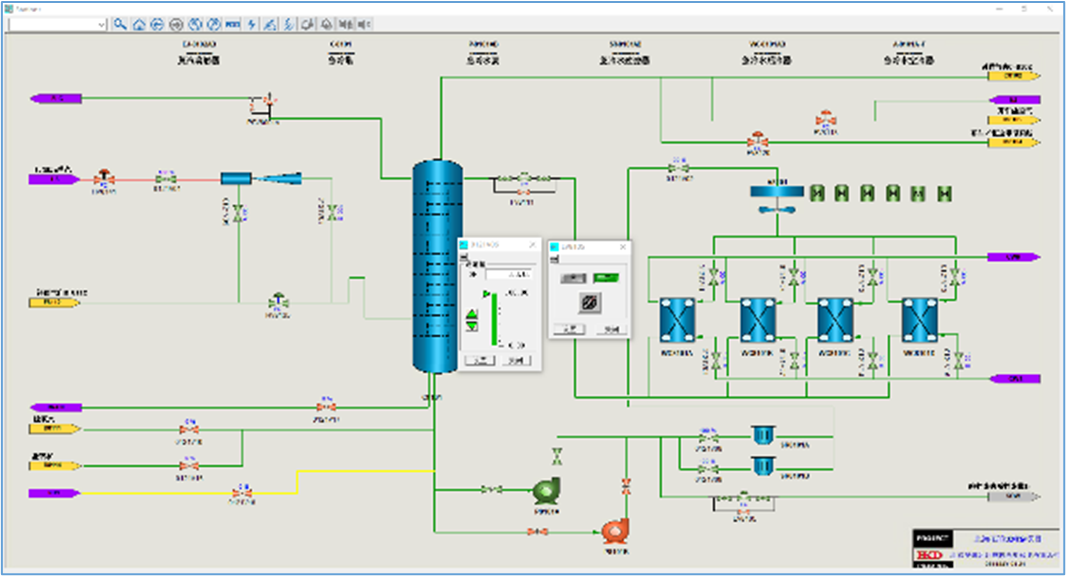Toggle the gray switch button in right dialog

pos(572,277)
